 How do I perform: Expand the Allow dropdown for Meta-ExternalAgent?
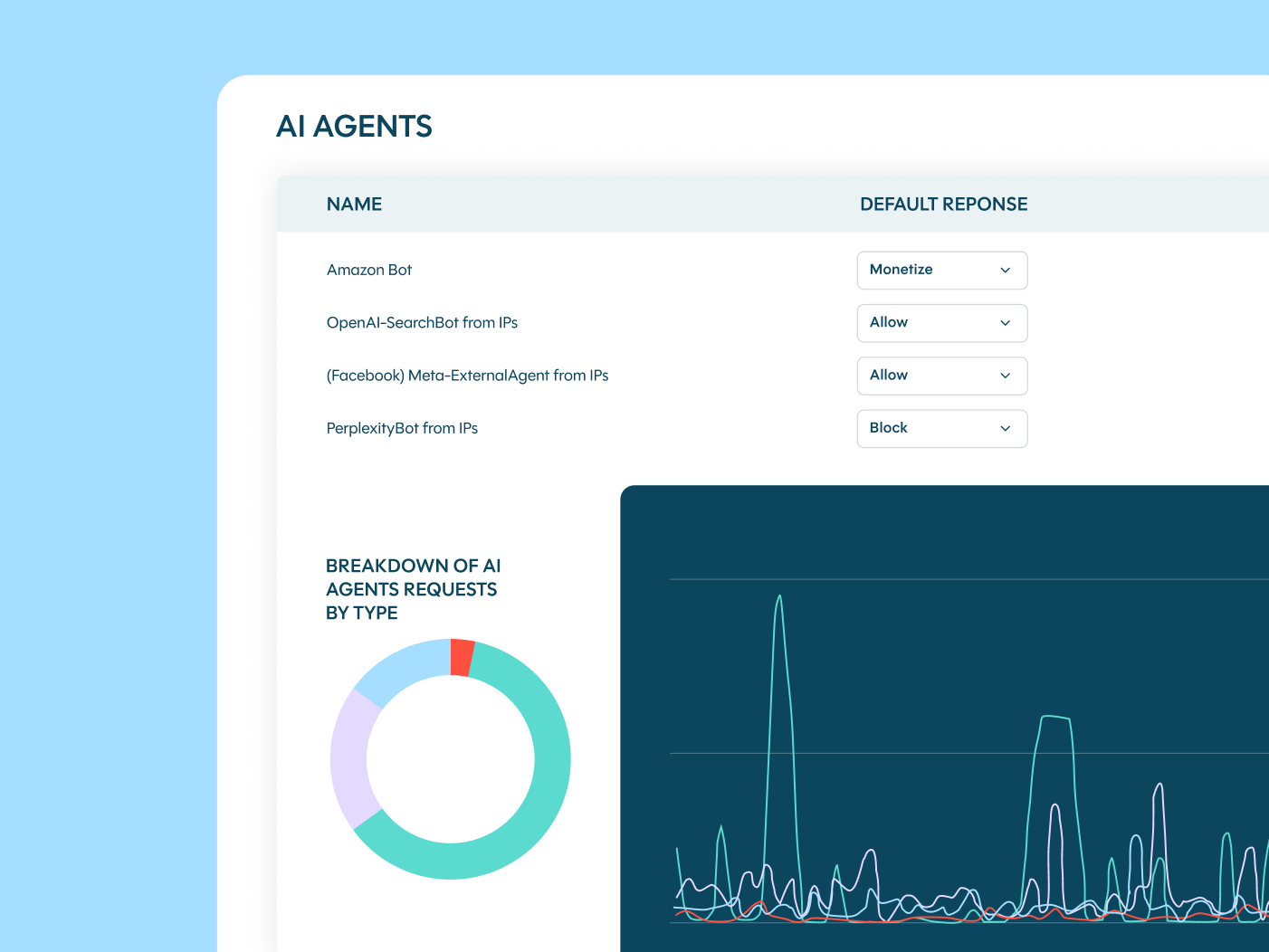[x=941, y=376]
